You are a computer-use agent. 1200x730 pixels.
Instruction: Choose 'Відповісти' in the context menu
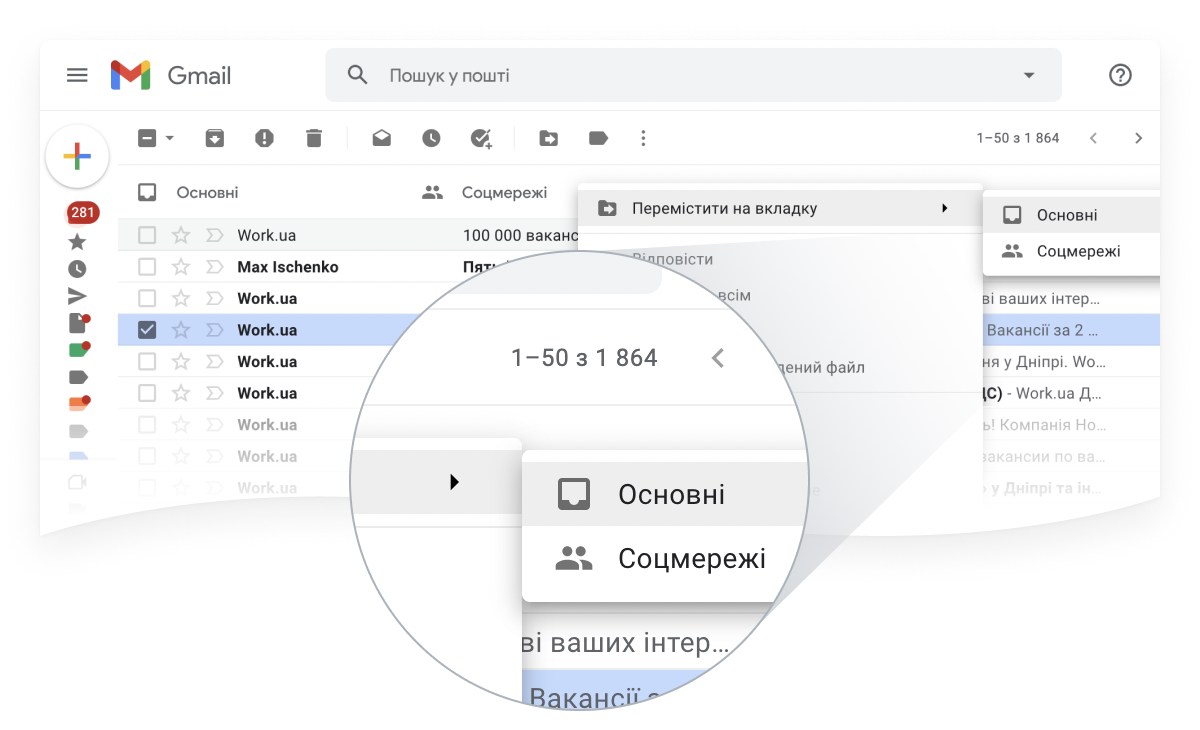[672, 259]
